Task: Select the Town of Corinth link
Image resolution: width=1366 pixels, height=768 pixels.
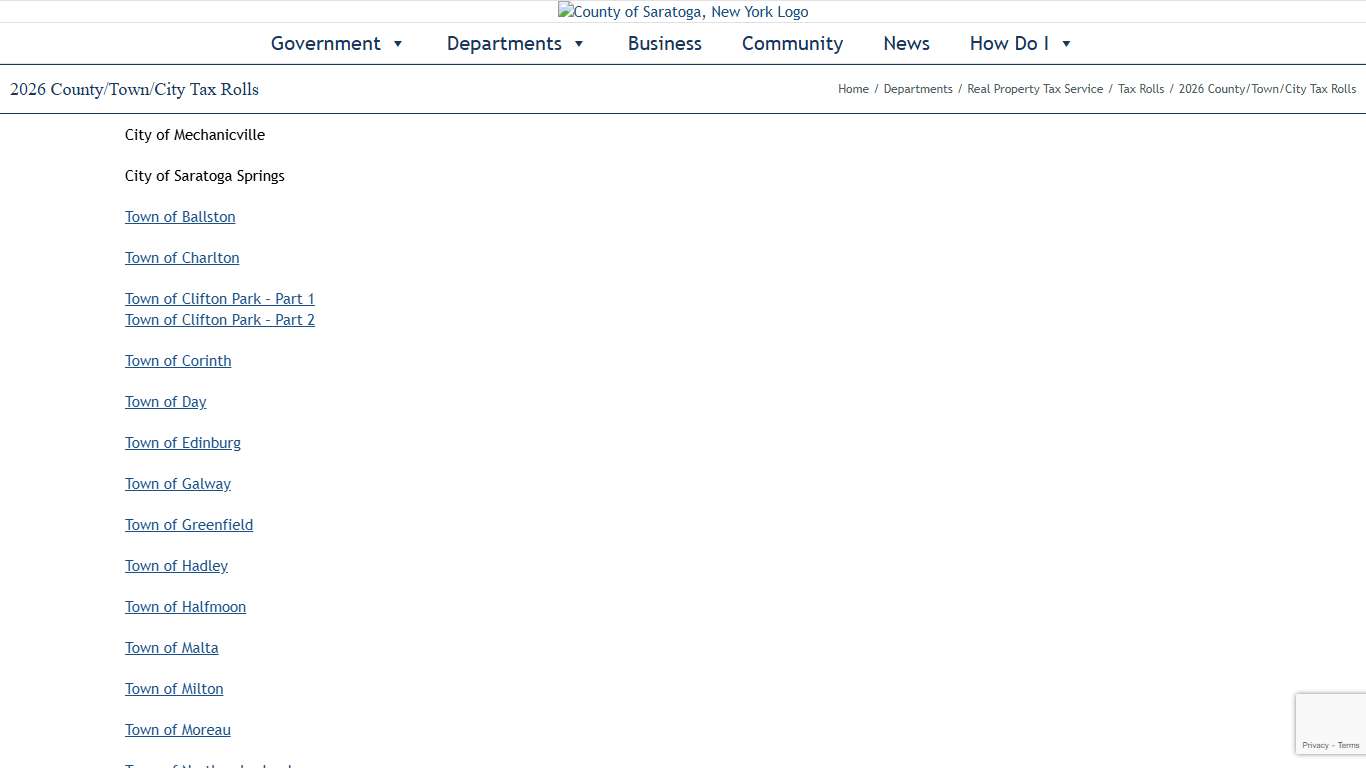Action: pos(178,361)
